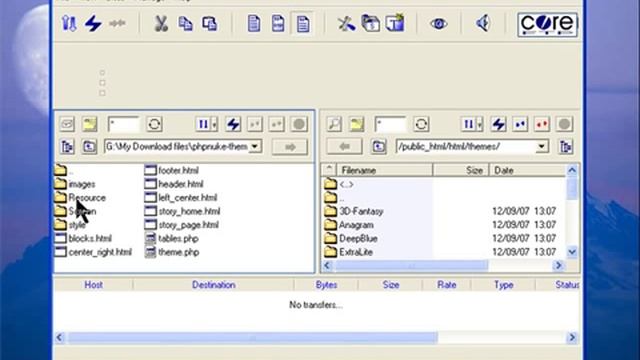Click the remote list scroll down arrow
The height and width of the screenshot is (360, 640).
(572, 252)
